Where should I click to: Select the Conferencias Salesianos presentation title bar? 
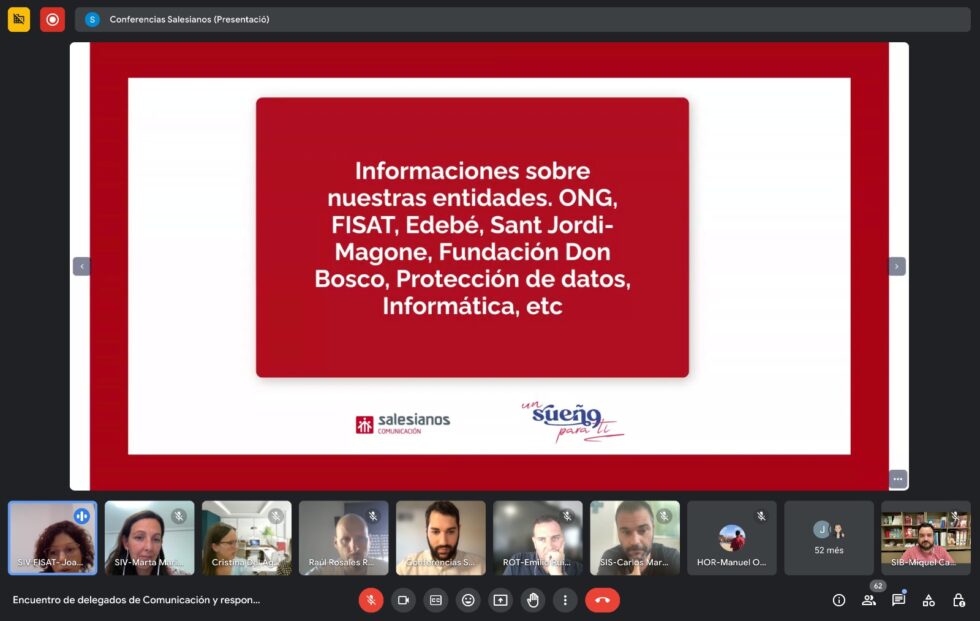pos(189,19)
